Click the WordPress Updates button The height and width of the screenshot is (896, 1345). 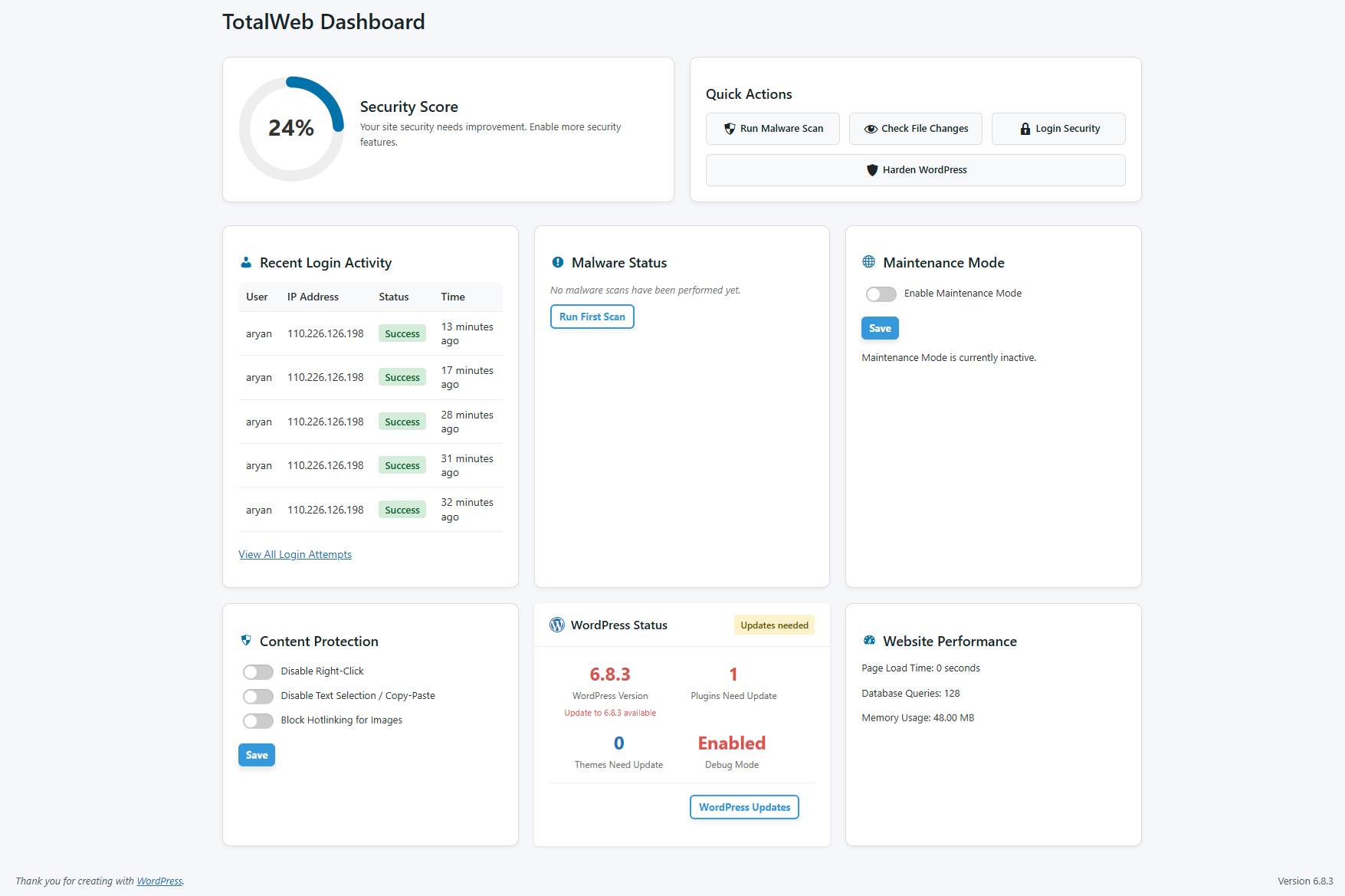[744, 807]
